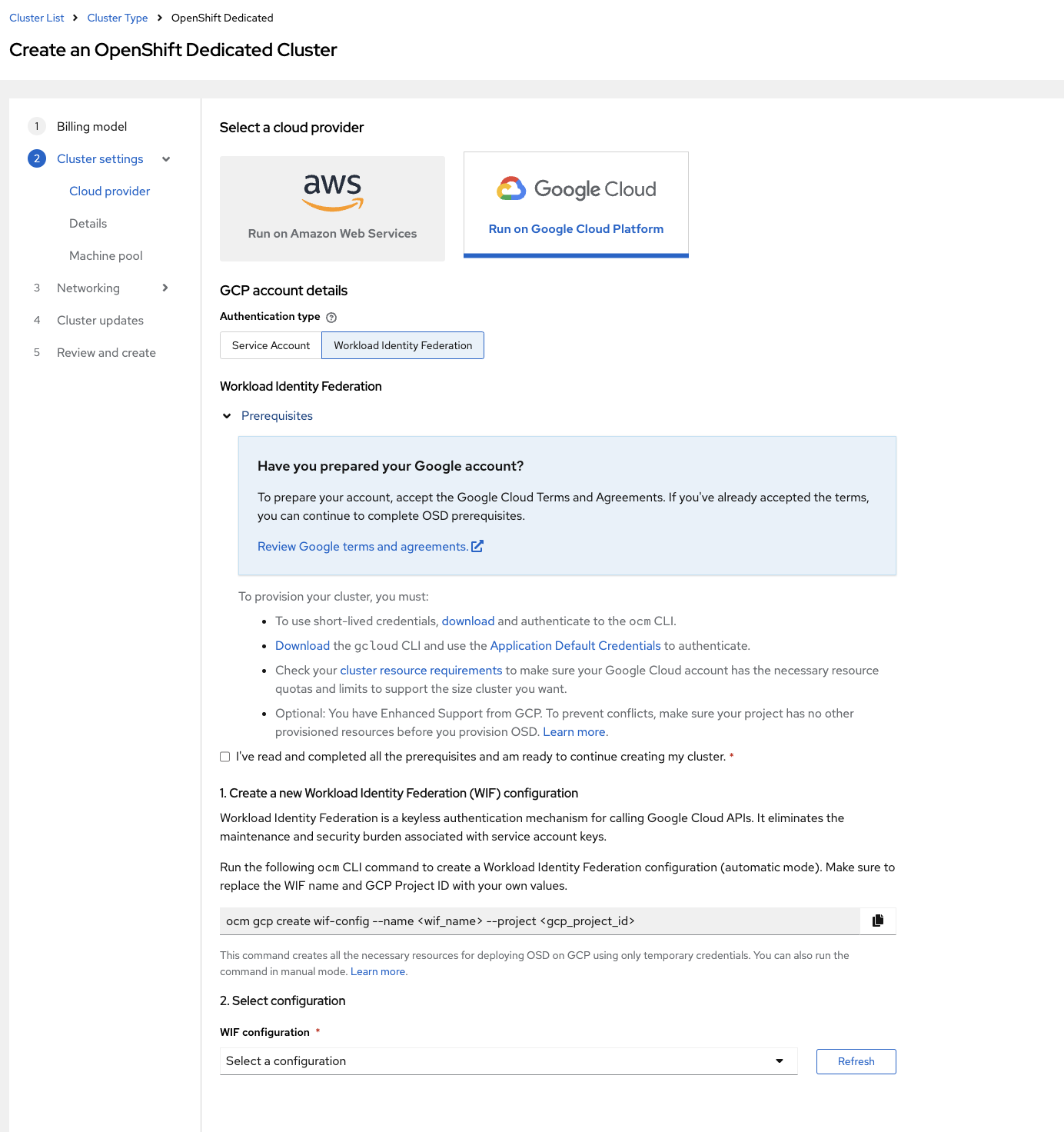The width and height of the screenshot is (1064, 1132).
Task: Expand the Networking step chevron
Action: point(165,288)
